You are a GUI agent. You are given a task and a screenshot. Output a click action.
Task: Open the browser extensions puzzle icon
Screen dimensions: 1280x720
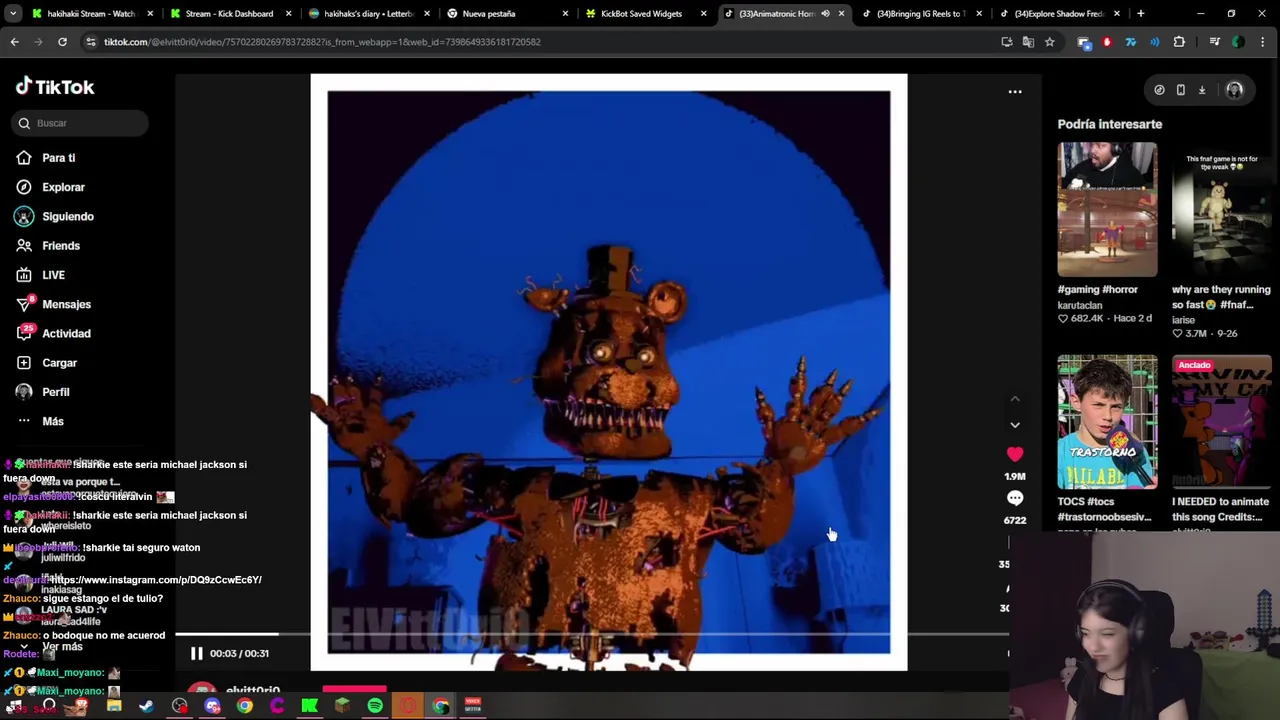(x=1179, y=42)
